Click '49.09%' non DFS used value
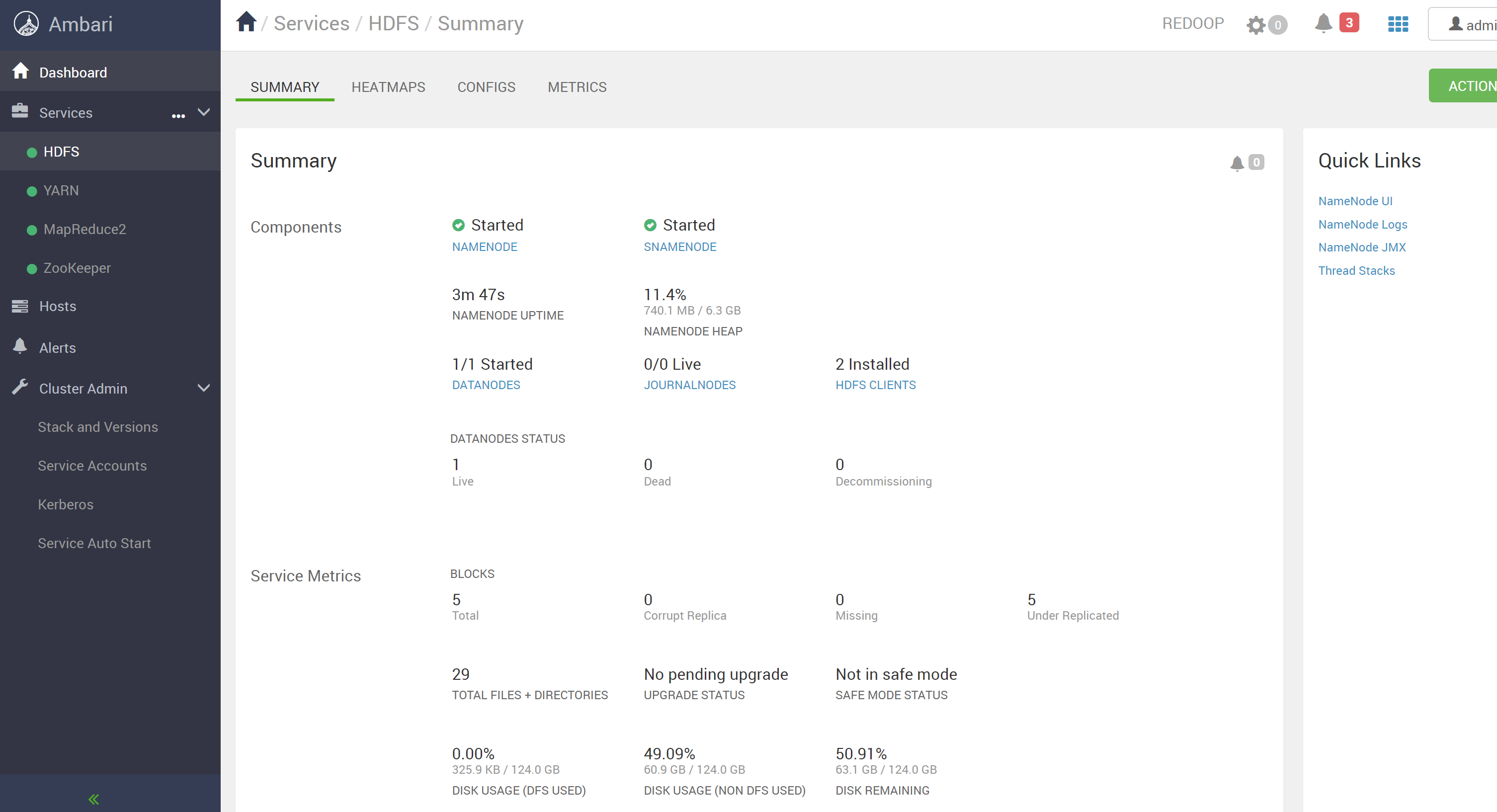 pyautogui.click(x=669, y=754)
